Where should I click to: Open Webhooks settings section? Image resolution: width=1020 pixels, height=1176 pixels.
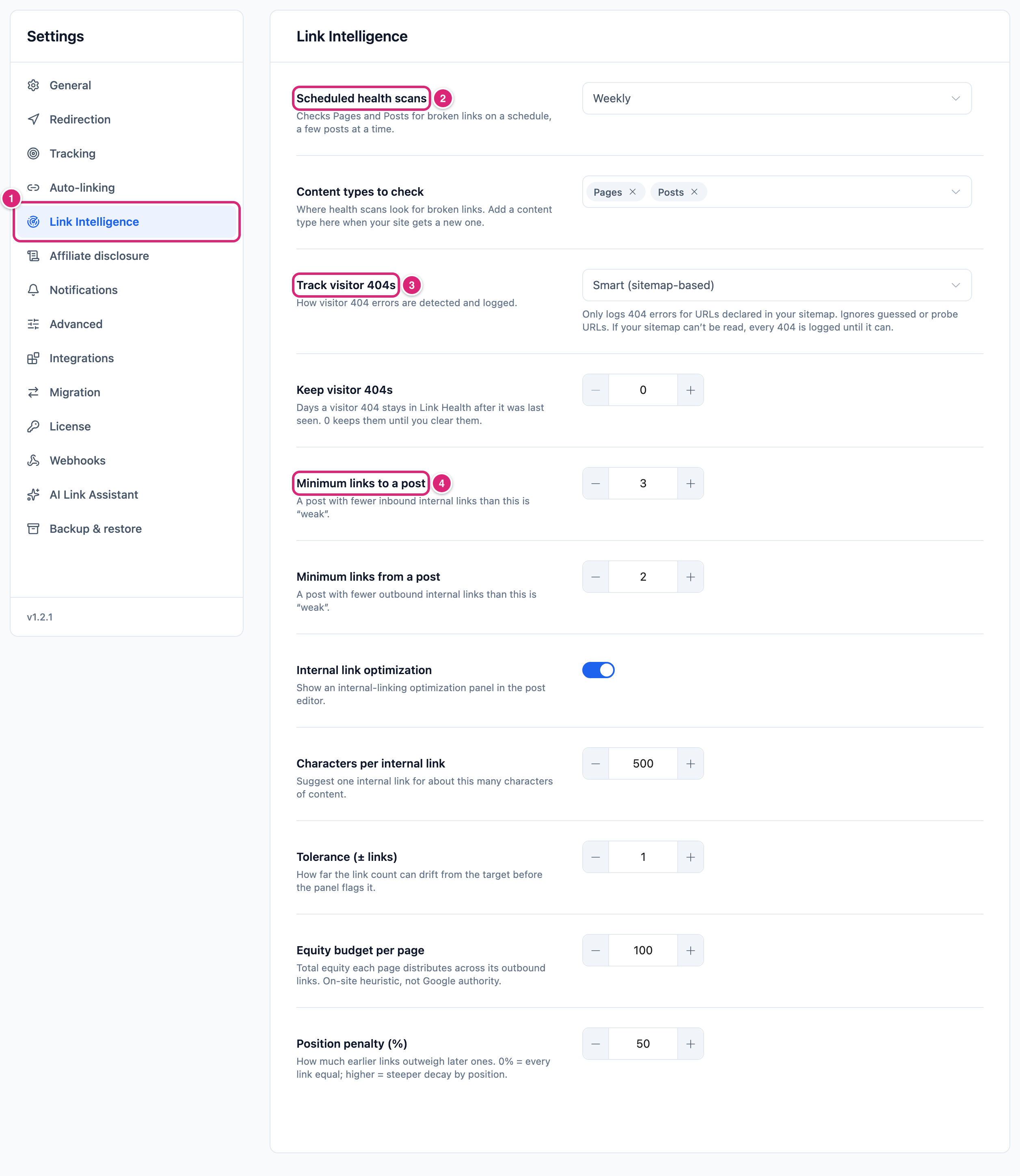[x=126, y=461]
